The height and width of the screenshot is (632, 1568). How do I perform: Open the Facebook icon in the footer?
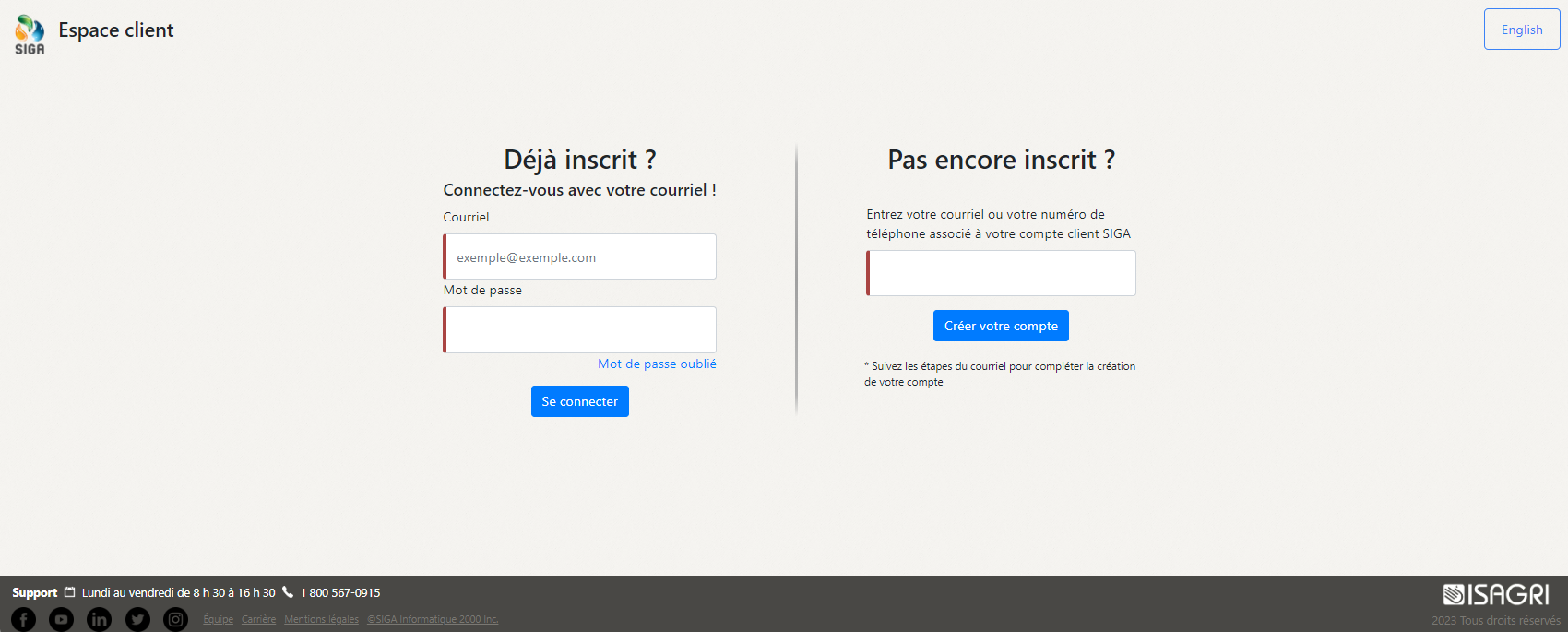point(23,619)
